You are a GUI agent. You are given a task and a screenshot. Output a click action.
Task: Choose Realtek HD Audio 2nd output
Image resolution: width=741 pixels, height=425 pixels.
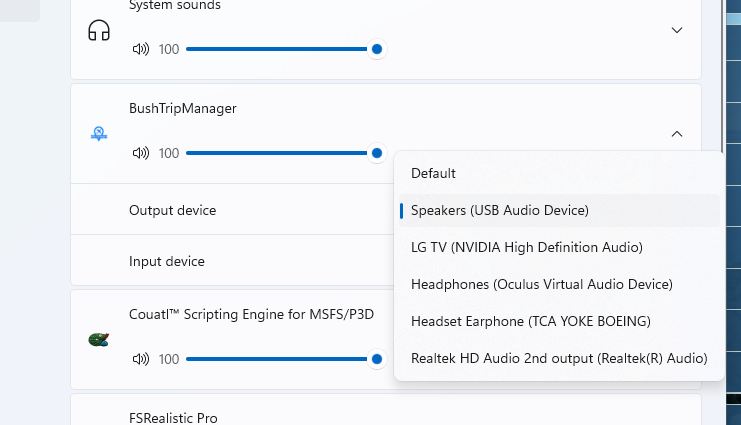[558, 358]
